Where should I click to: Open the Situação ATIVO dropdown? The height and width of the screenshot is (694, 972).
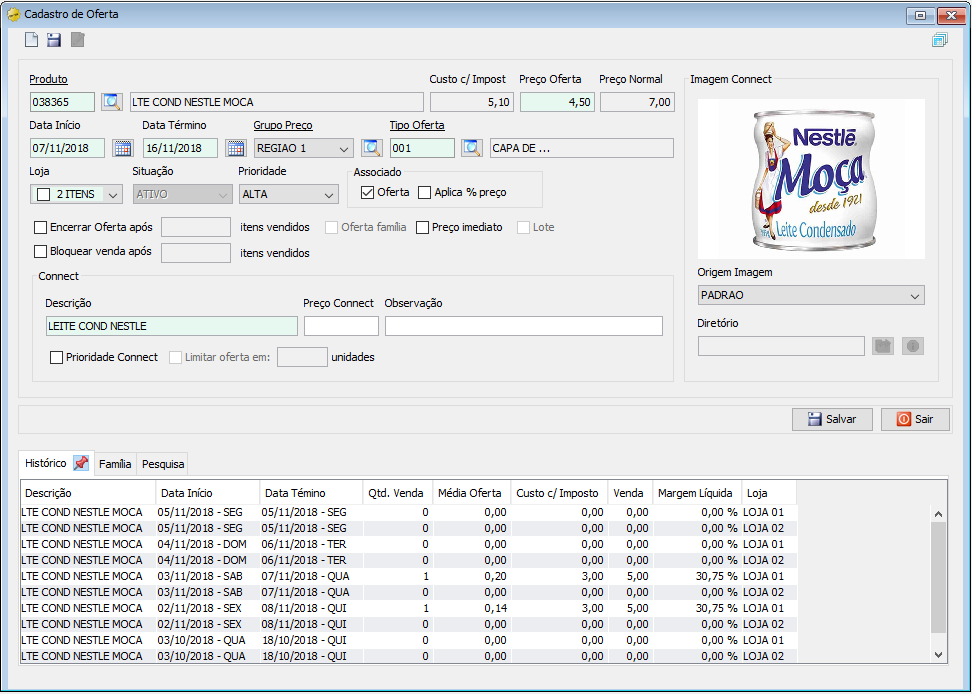coord(183,195)
